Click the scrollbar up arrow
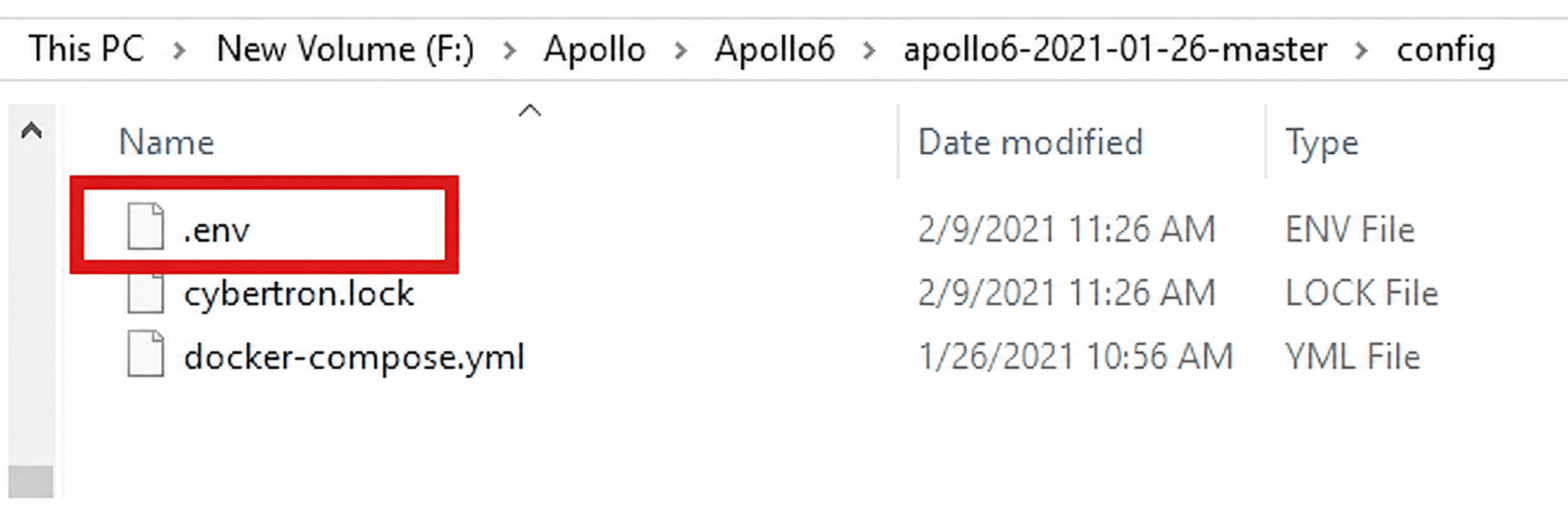 pos(31,131)
